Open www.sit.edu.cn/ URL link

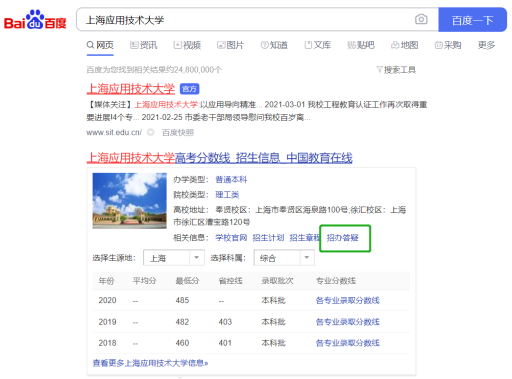pyautogui.click(x=114, y=133)
